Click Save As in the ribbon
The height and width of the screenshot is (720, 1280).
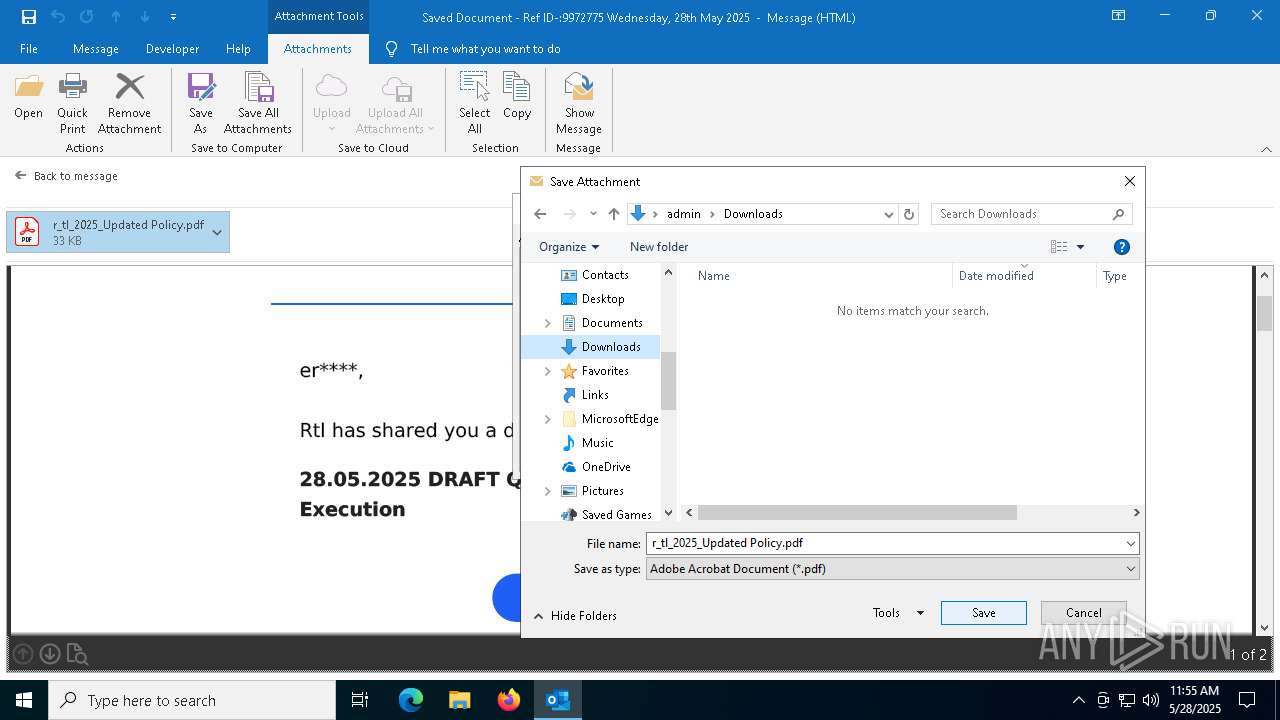[x=201, y=103]
